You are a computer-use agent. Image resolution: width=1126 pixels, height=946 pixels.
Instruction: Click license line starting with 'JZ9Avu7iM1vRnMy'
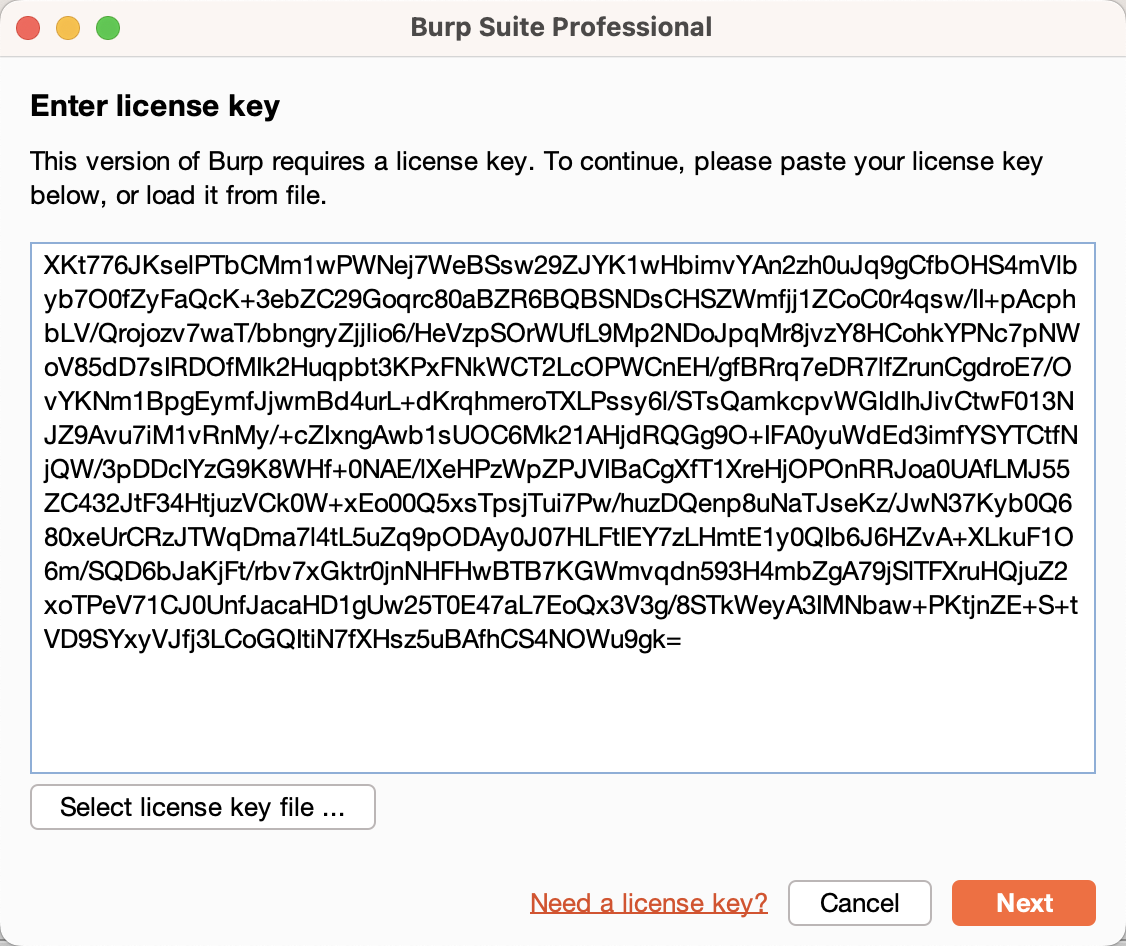(x=561, y=435)
